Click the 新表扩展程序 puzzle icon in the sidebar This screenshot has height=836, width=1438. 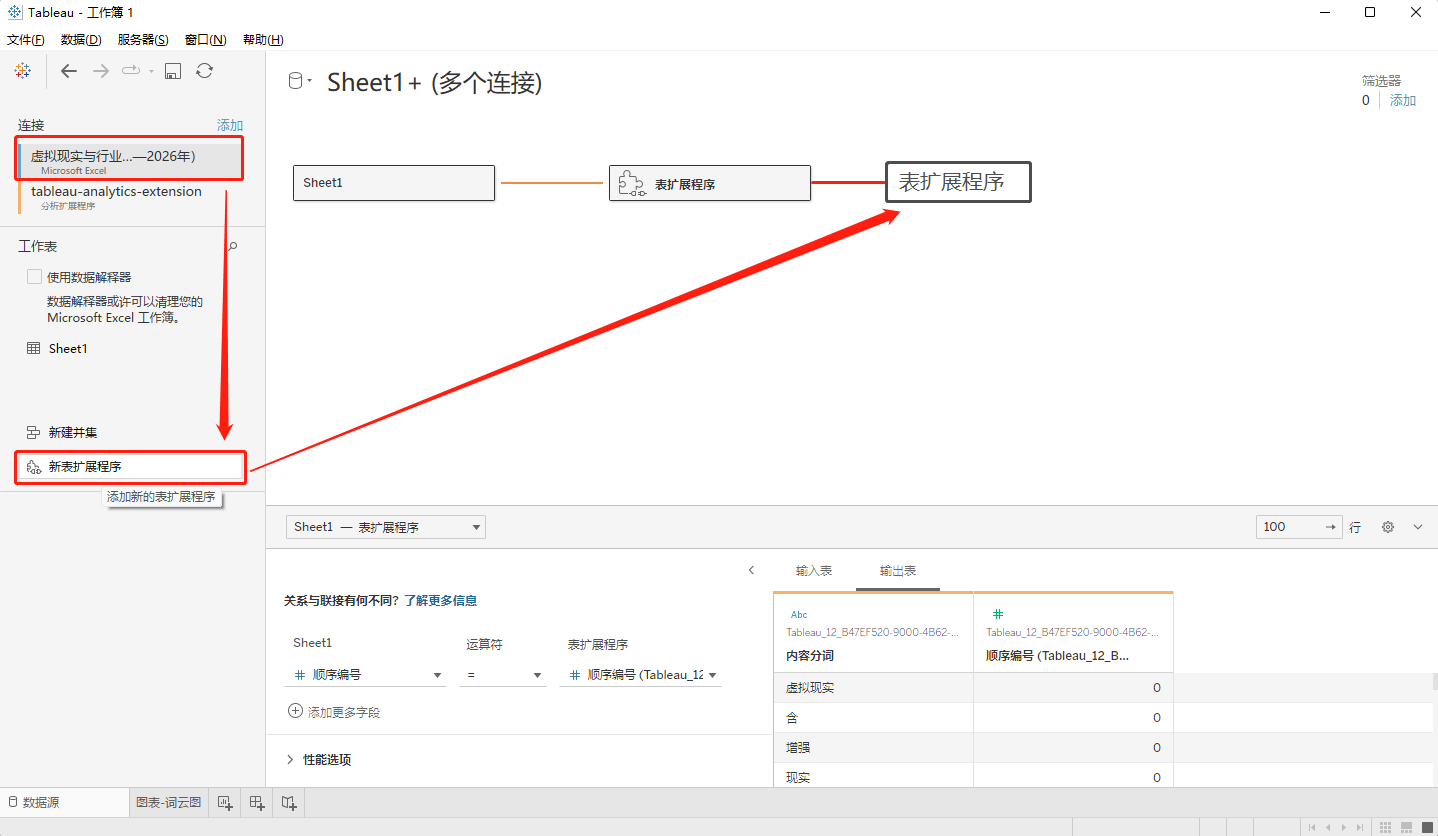(33, 467)
